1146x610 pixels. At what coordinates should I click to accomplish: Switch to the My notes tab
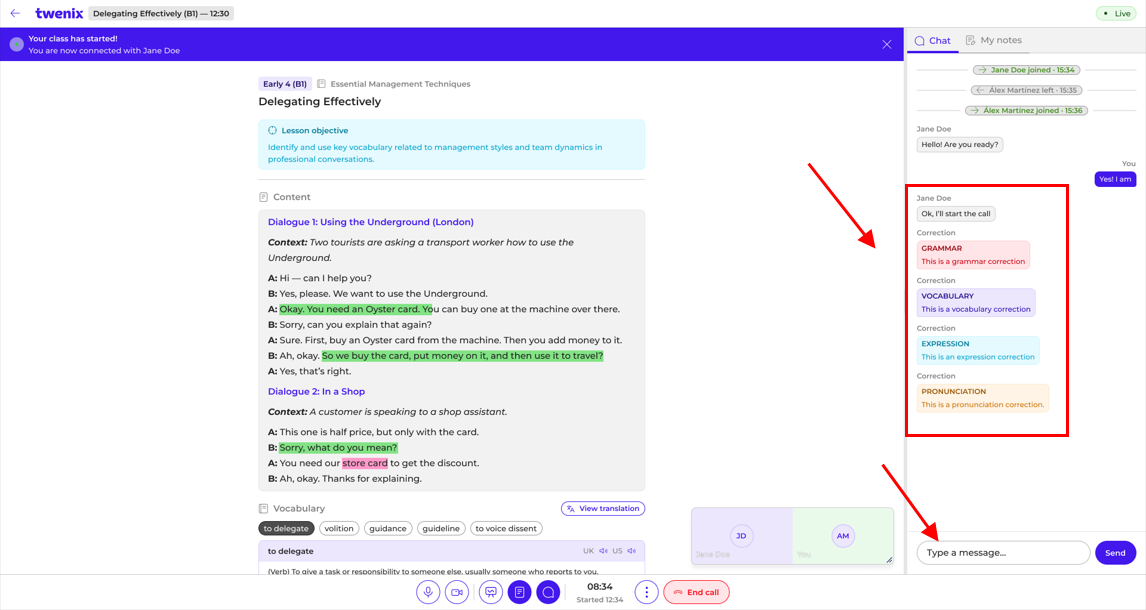[x=994, y=40]
